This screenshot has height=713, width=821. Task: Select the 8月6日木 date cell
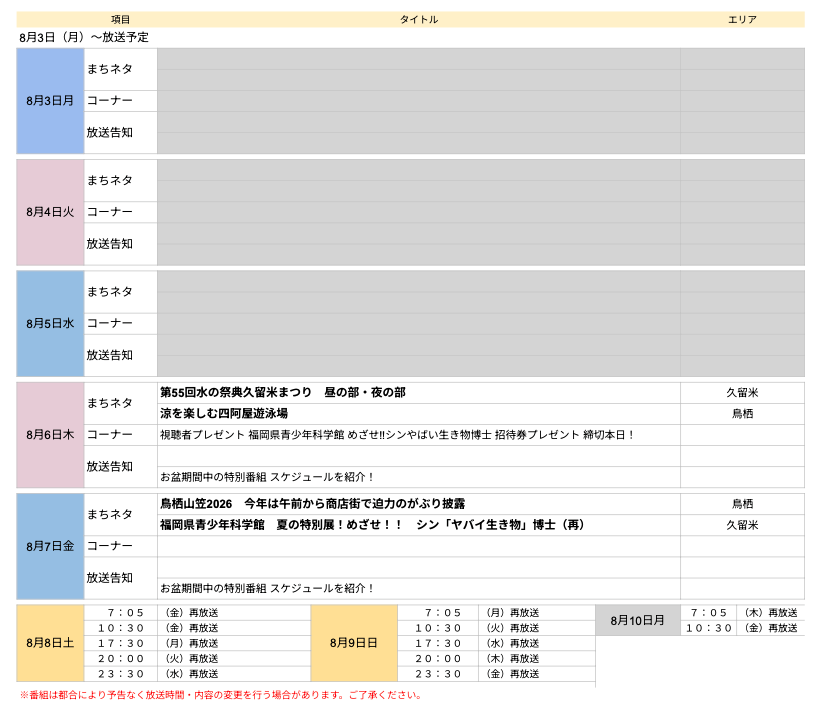click(50, 435)
